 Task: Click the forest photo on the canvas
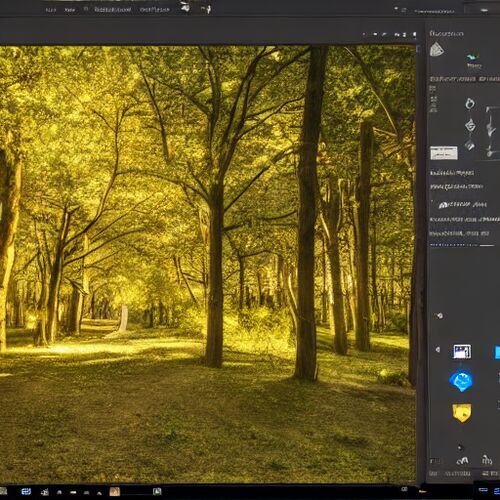coord(207,263)
